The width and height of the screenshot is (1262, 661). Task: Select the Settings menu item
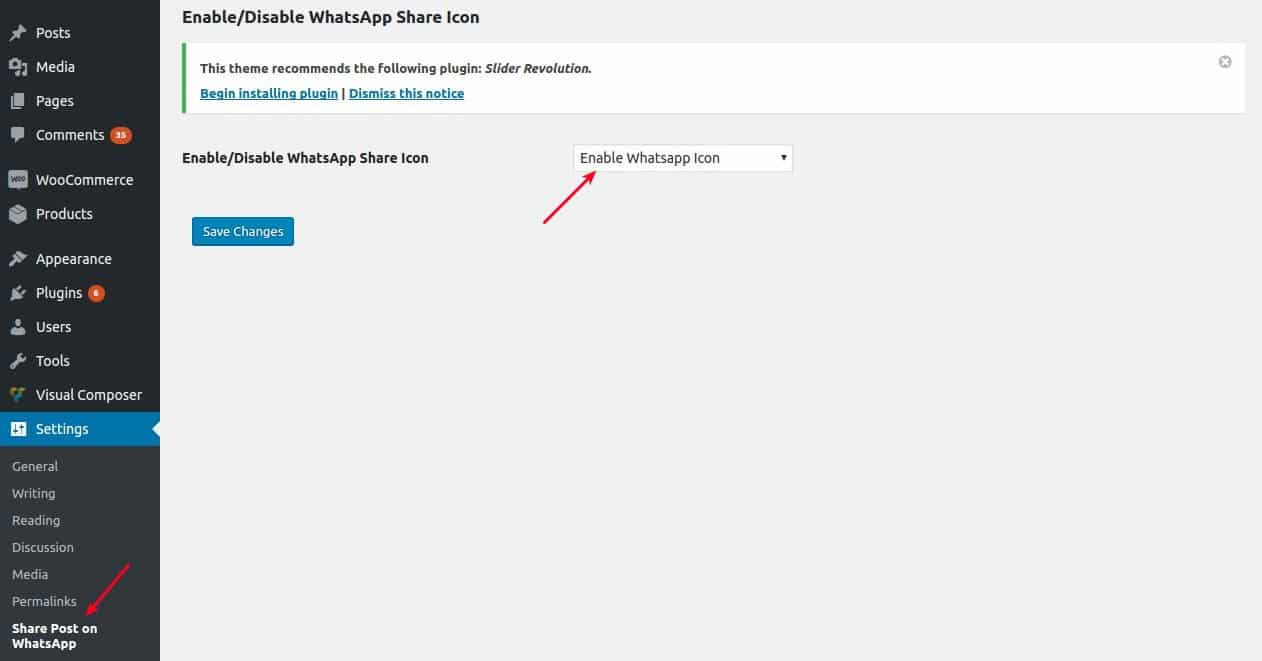(80, 429)
